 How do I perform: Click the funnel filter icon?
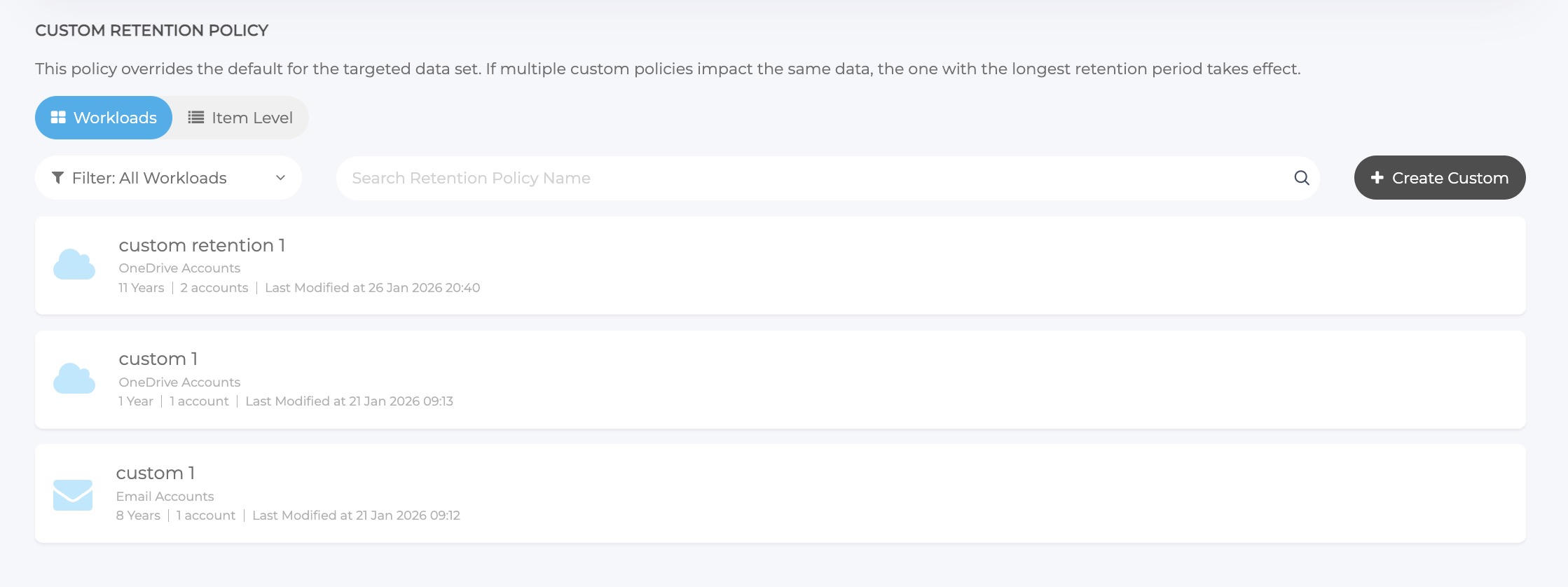click(x=58, y=178)
